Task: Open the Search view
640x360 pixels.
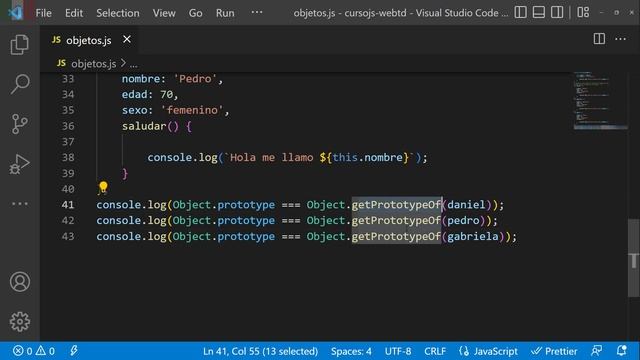Action: tap(19, 84)
